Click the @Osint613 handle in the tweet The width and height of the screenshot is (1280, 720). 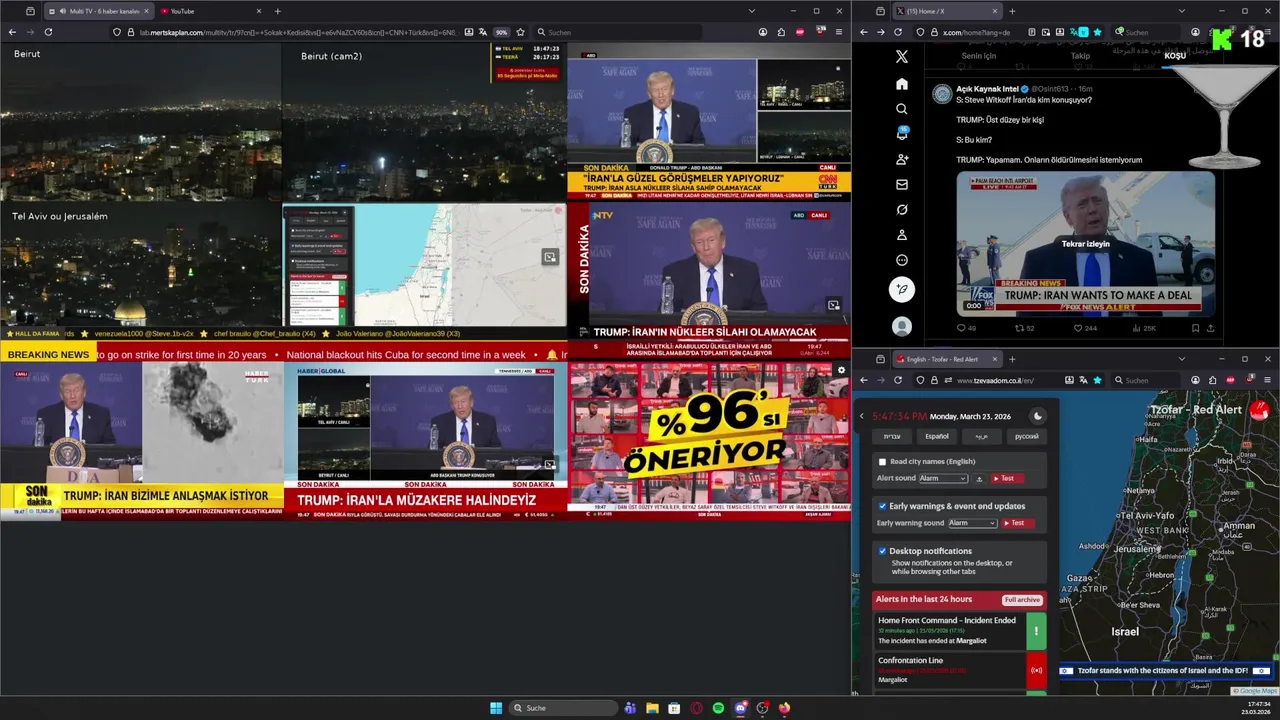(x=1051, y=89)
